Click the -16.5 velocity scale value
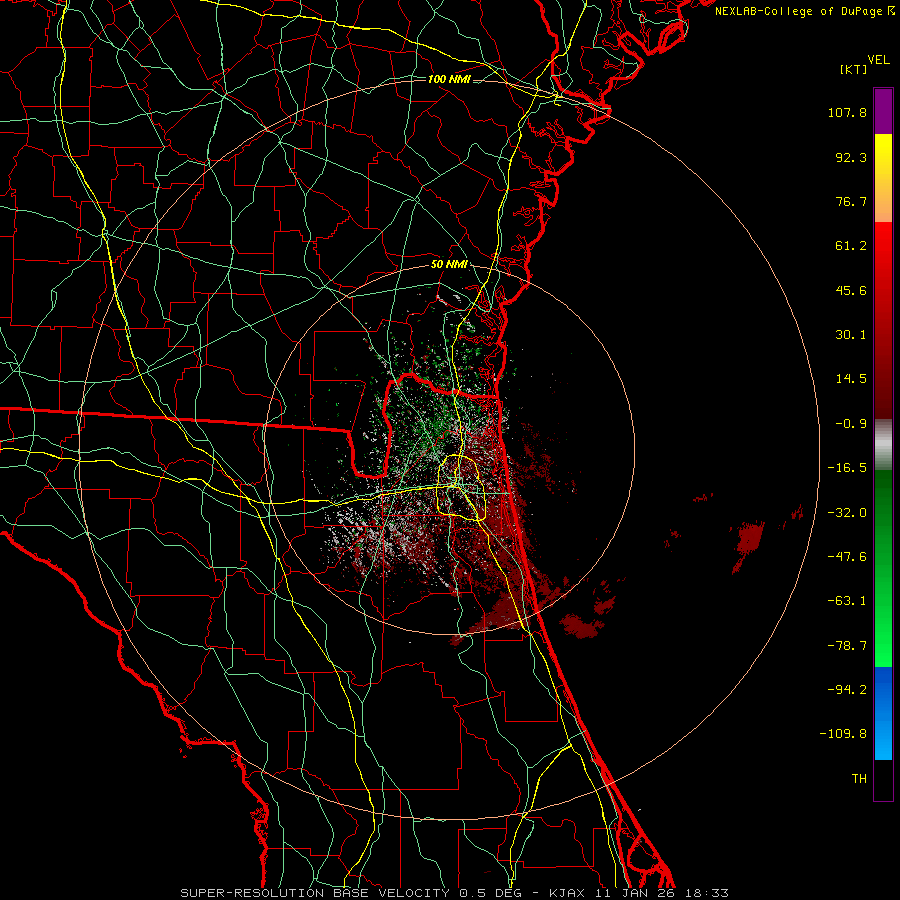Screen dimensions: 900x900 tap(847, 468)
